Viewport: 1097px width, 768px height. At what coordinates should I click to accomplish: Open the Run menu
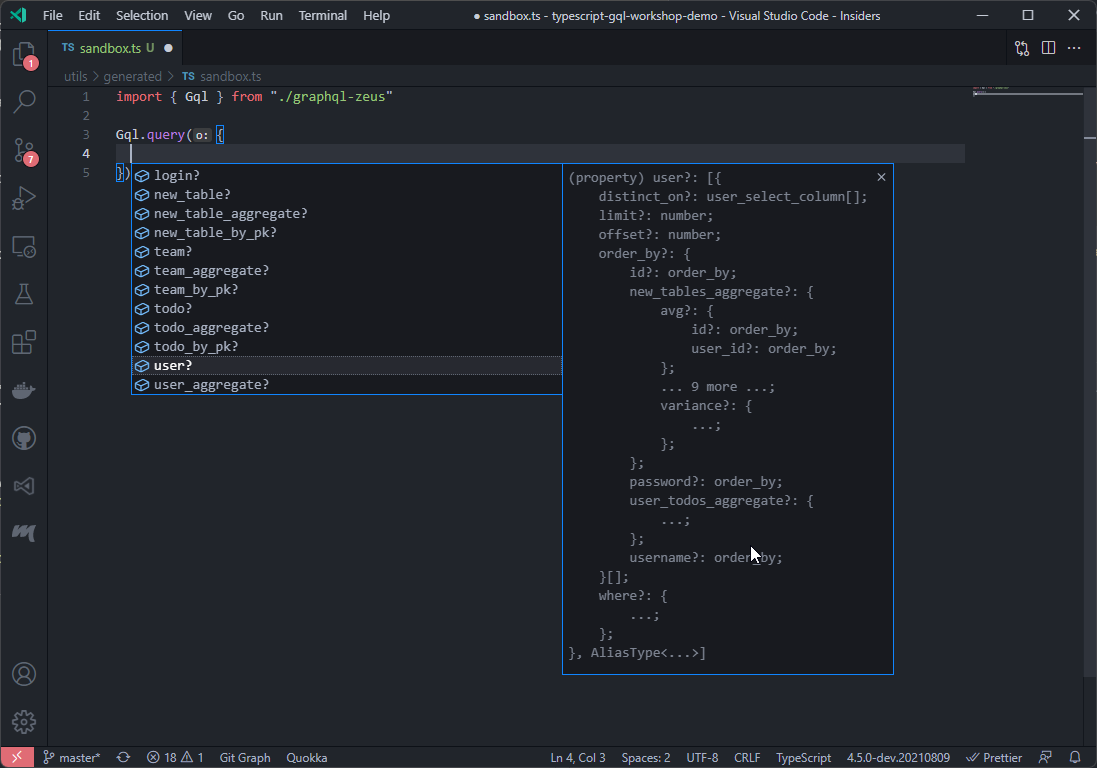pyautogui.click(x=271, y=15)
